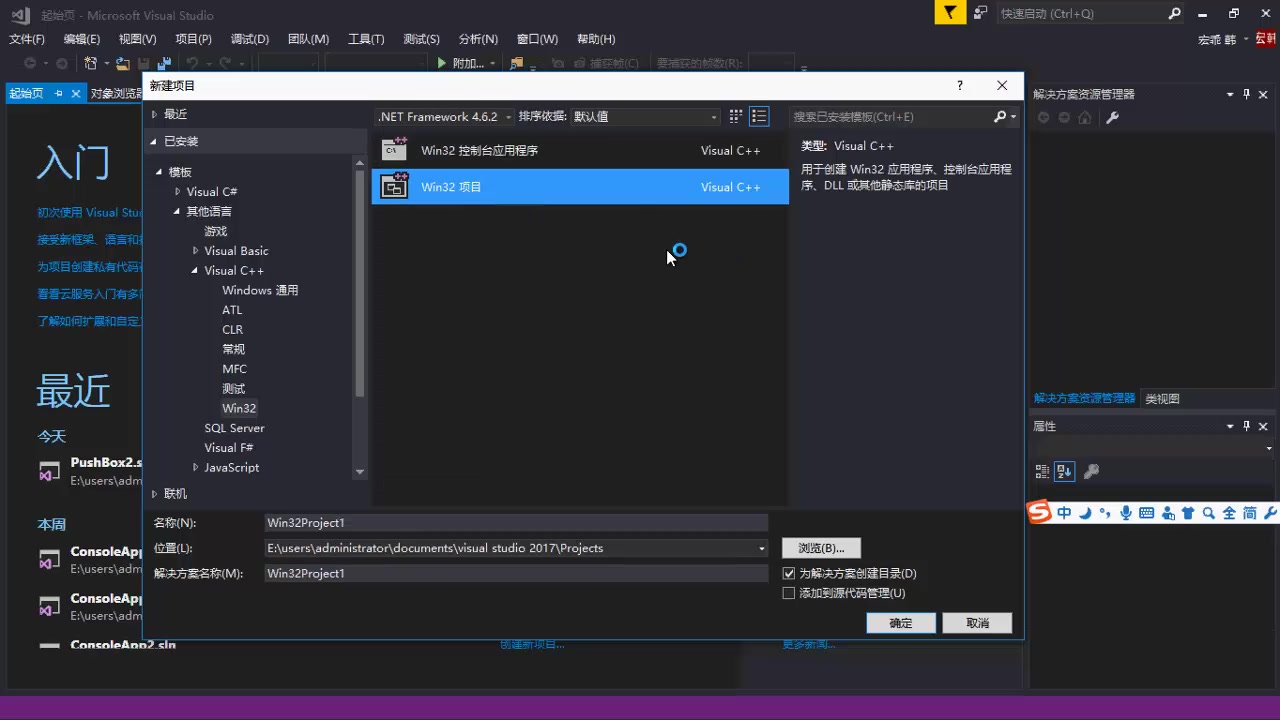Switch to the 类视图 tab
Viewport: 1280px width, 720px height.
coord(1162,398)
